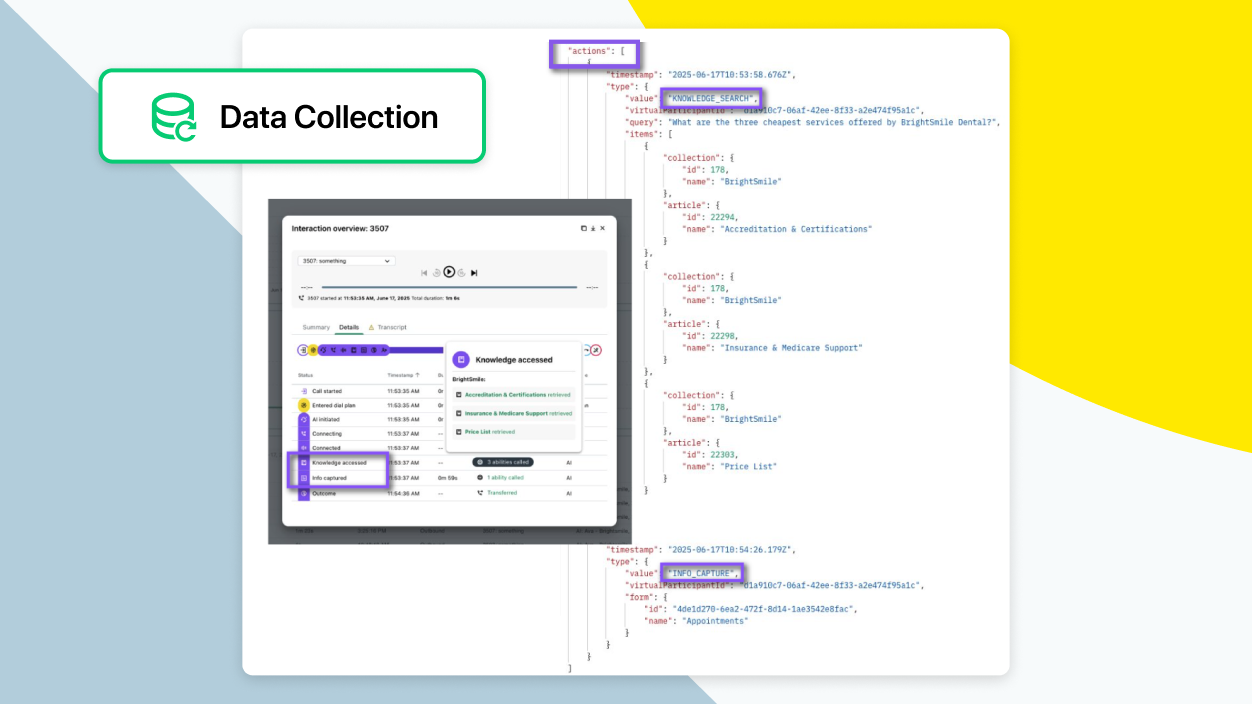1252x704 pixels.
Task: Click the Outcome status icon
Action: (x=302, y=493)
